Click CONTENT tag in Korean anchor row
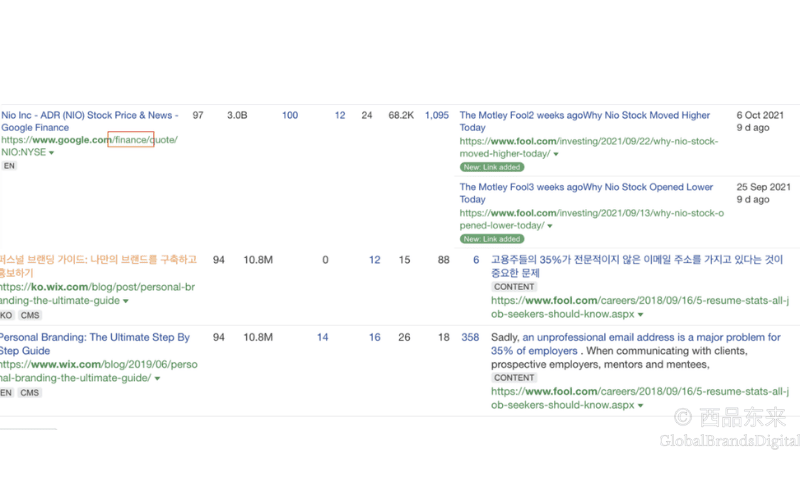800x500 pixels. [x=514, y=287]
